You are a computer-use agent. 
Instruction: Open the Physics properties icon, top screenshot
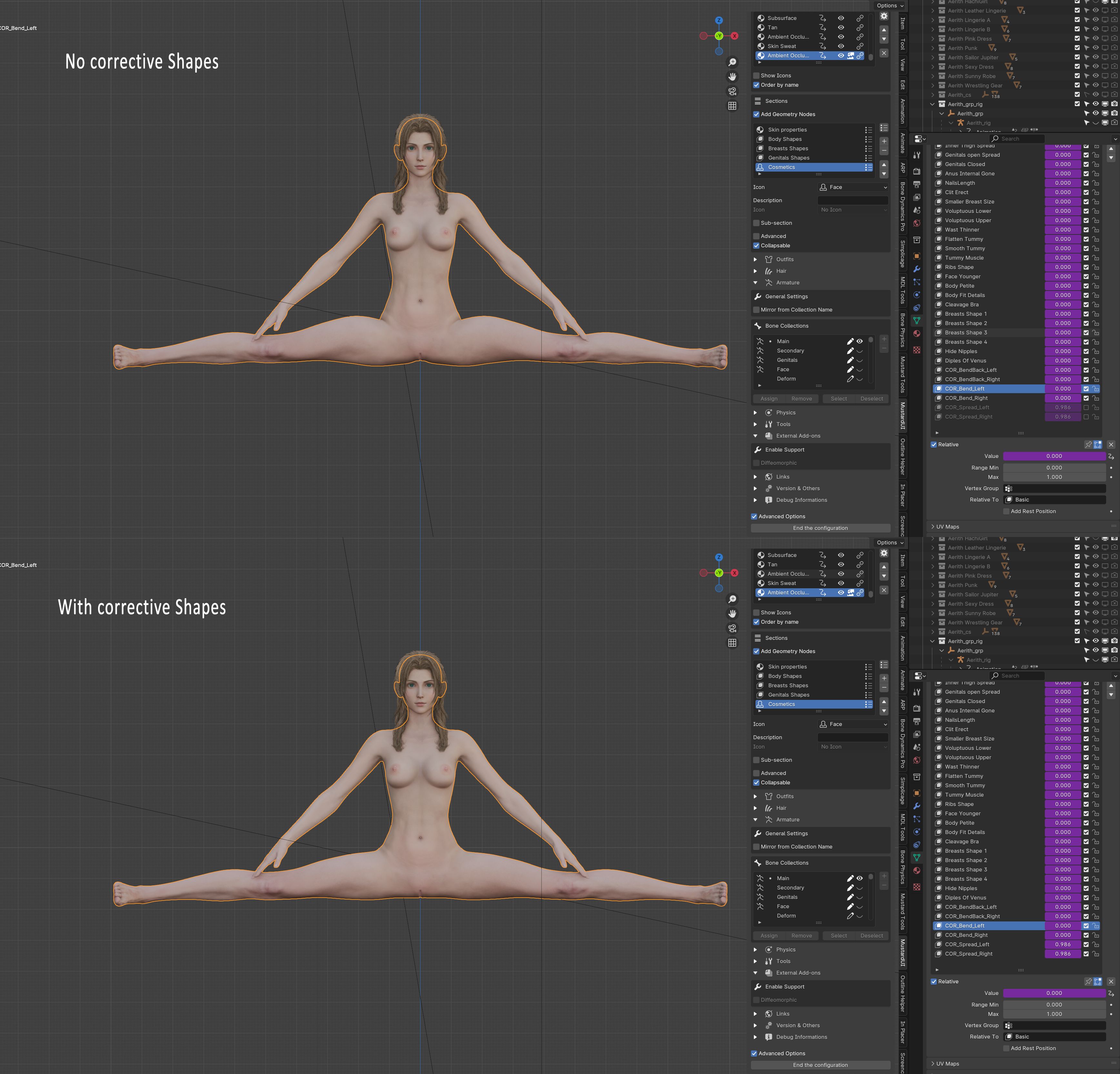[916, 295]
